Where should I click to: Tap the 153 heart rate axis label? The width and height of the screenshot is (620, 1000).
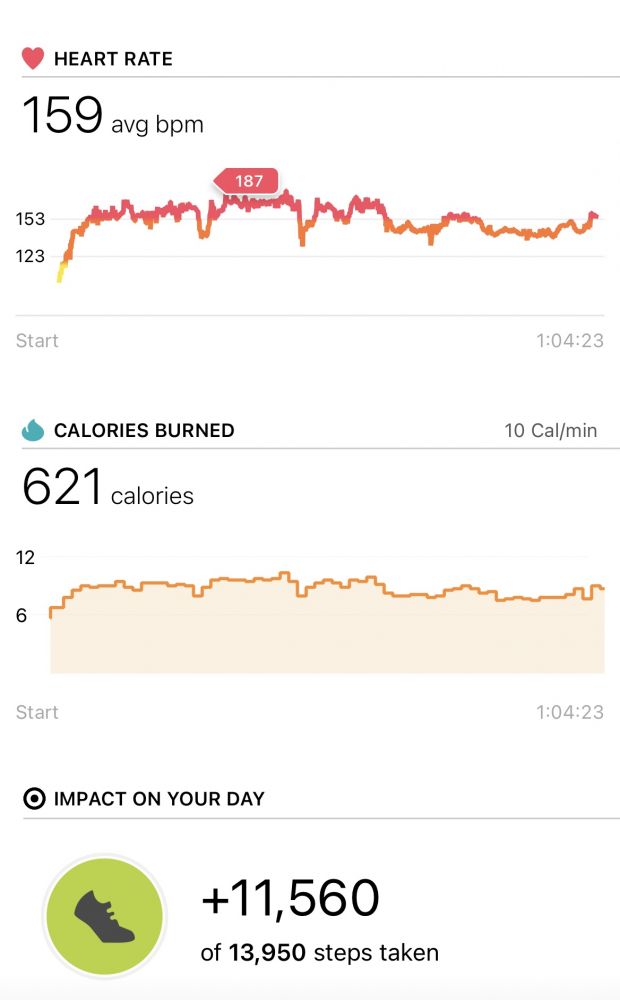[30, 219]
